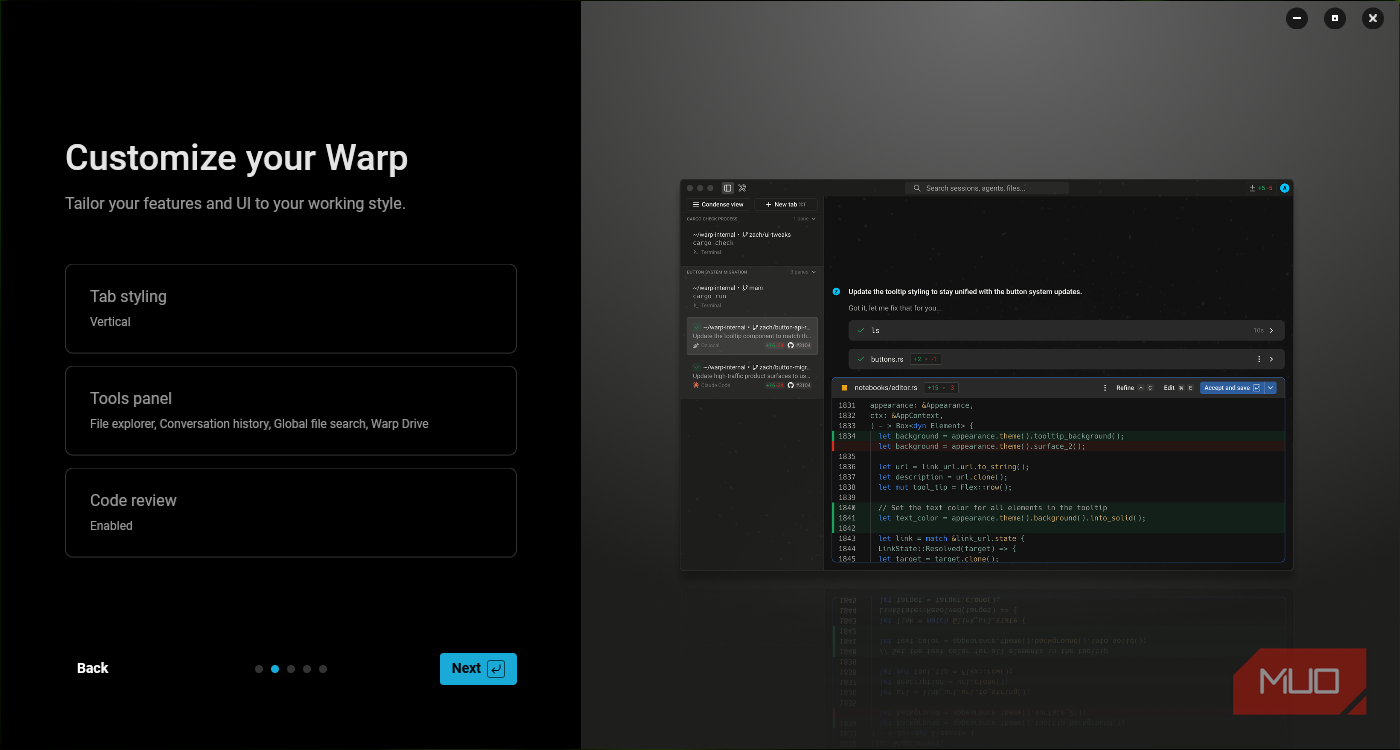Click the search sessions field in preview
Viewport: 1400px width, 750px height.
(x=987, y=188)
